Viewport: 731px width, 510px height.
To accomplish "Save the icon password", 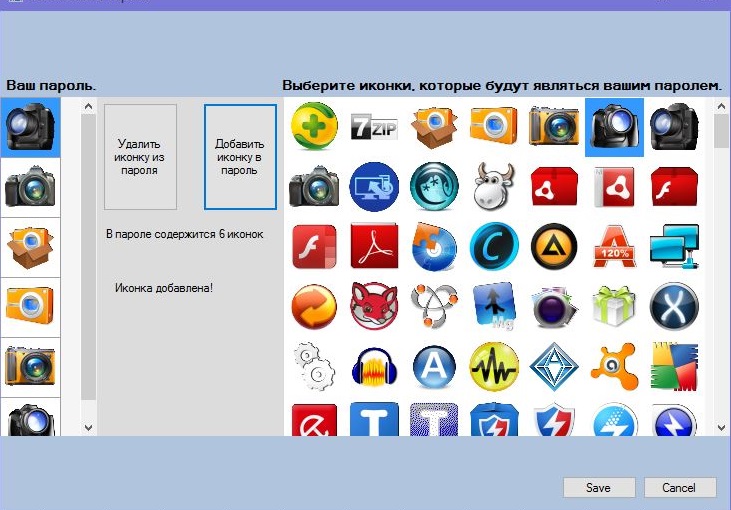I will [599, 488].
